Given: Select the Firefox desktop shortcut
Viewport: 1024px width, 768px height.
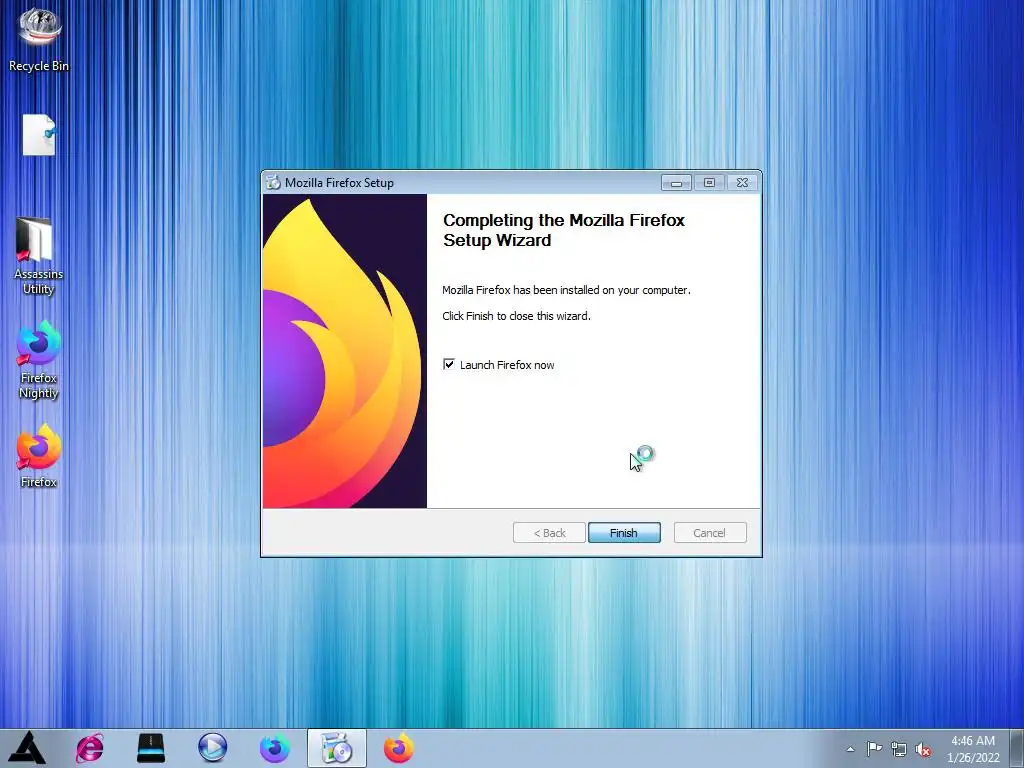Looking at the screenshot, I should point(39,456).
